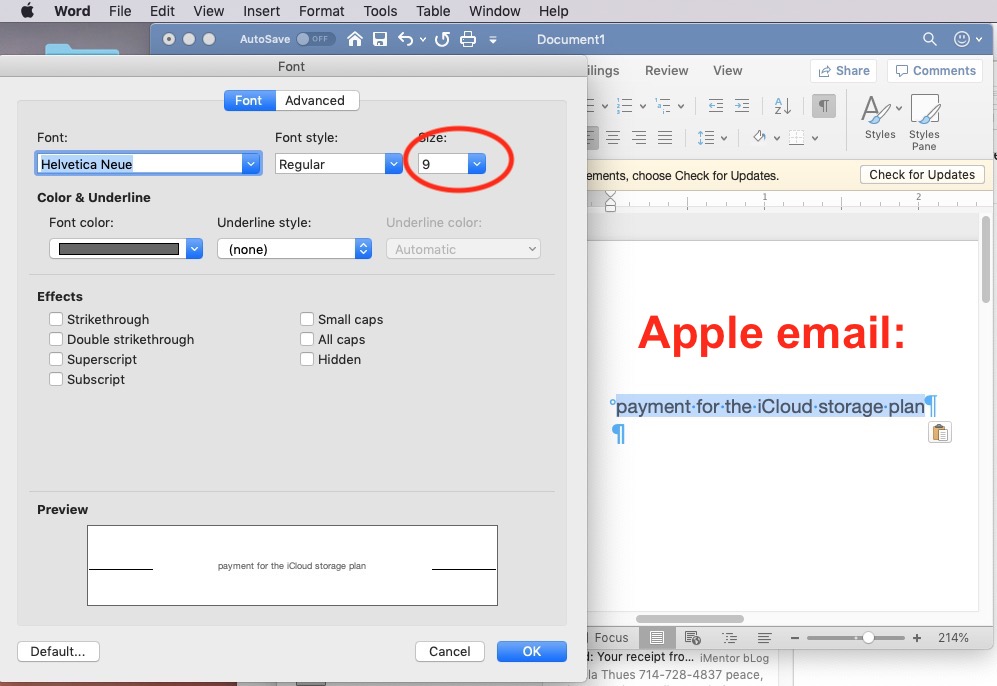Click OK to apply font settings
Image resolution: width=997 pixels, height=686 pixels.
point(532,651)
